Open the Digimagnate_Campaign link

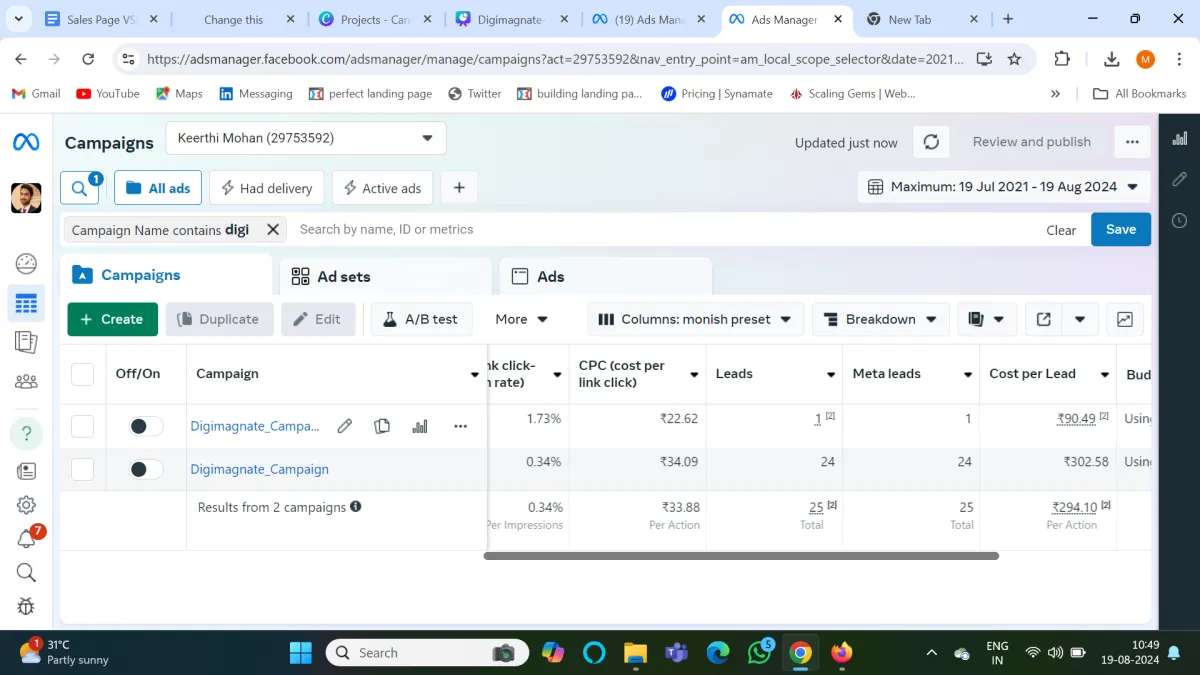260,469
